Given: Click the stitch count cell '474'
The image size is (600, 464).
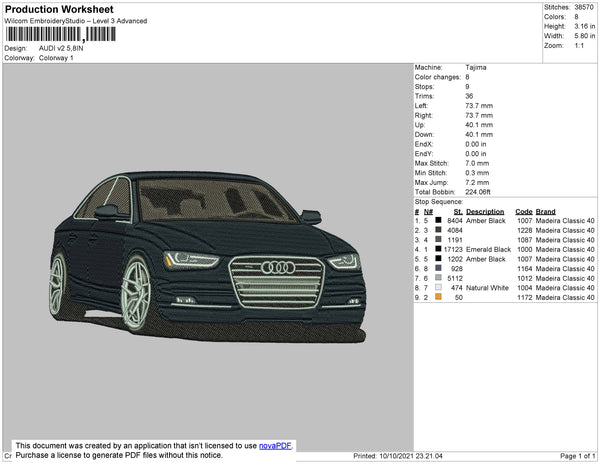Looking at the screenshot, I should tap(457, 288).
